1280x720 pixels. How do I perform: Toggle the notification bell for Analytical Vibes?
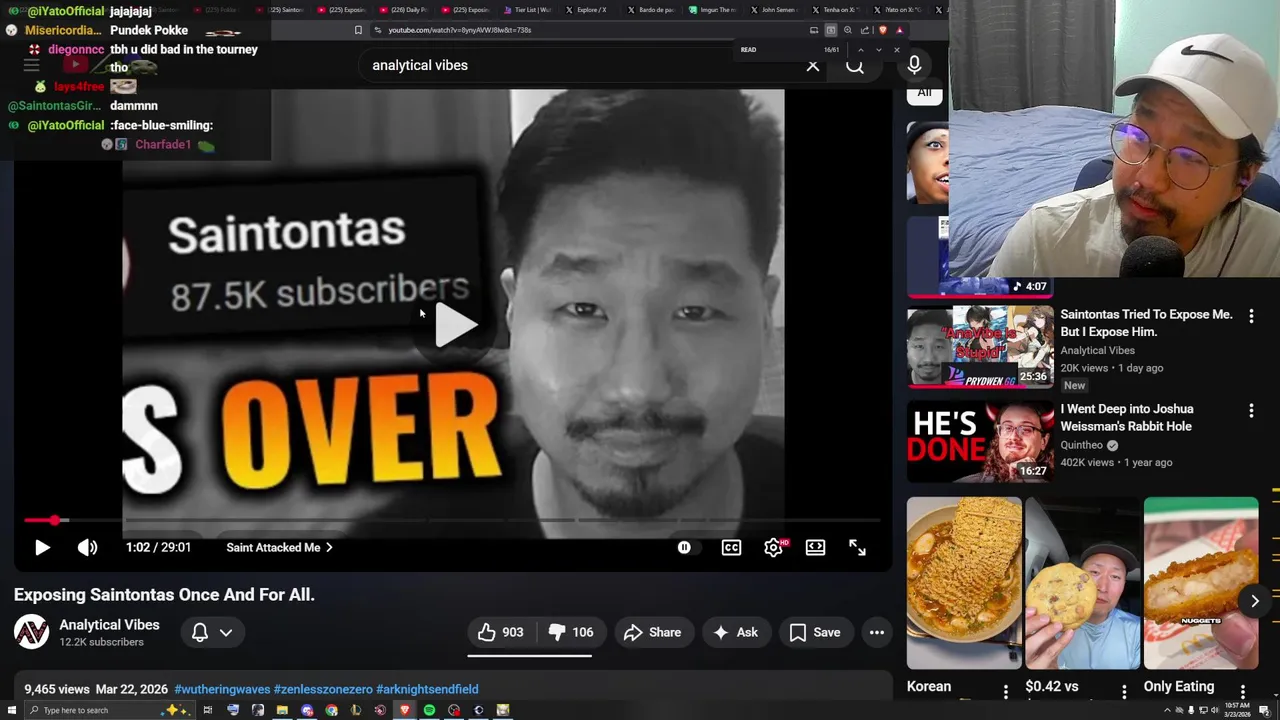click(x=200, y=632)
